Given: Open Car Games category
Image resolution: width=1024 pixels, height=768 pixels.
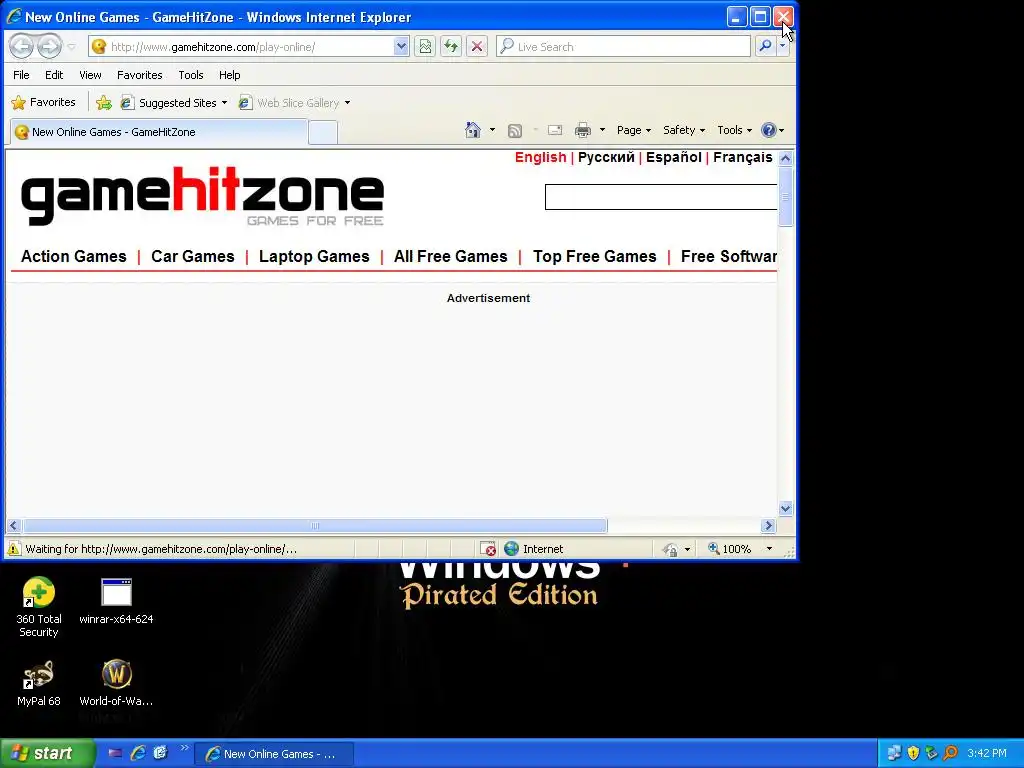Looking at the screenshot, I should click(193, 256).
